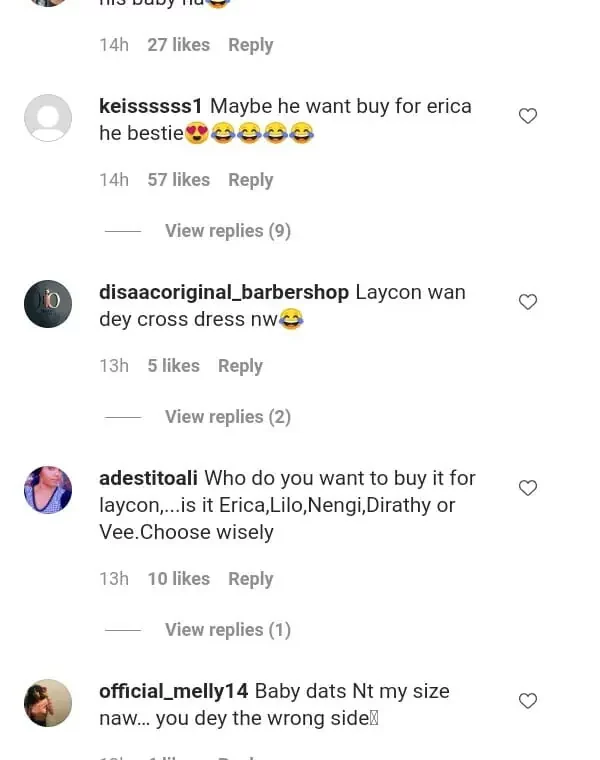Open keisssss1 username link
Image resolution: width=600 pixels, height=760 pixels.
150,106
